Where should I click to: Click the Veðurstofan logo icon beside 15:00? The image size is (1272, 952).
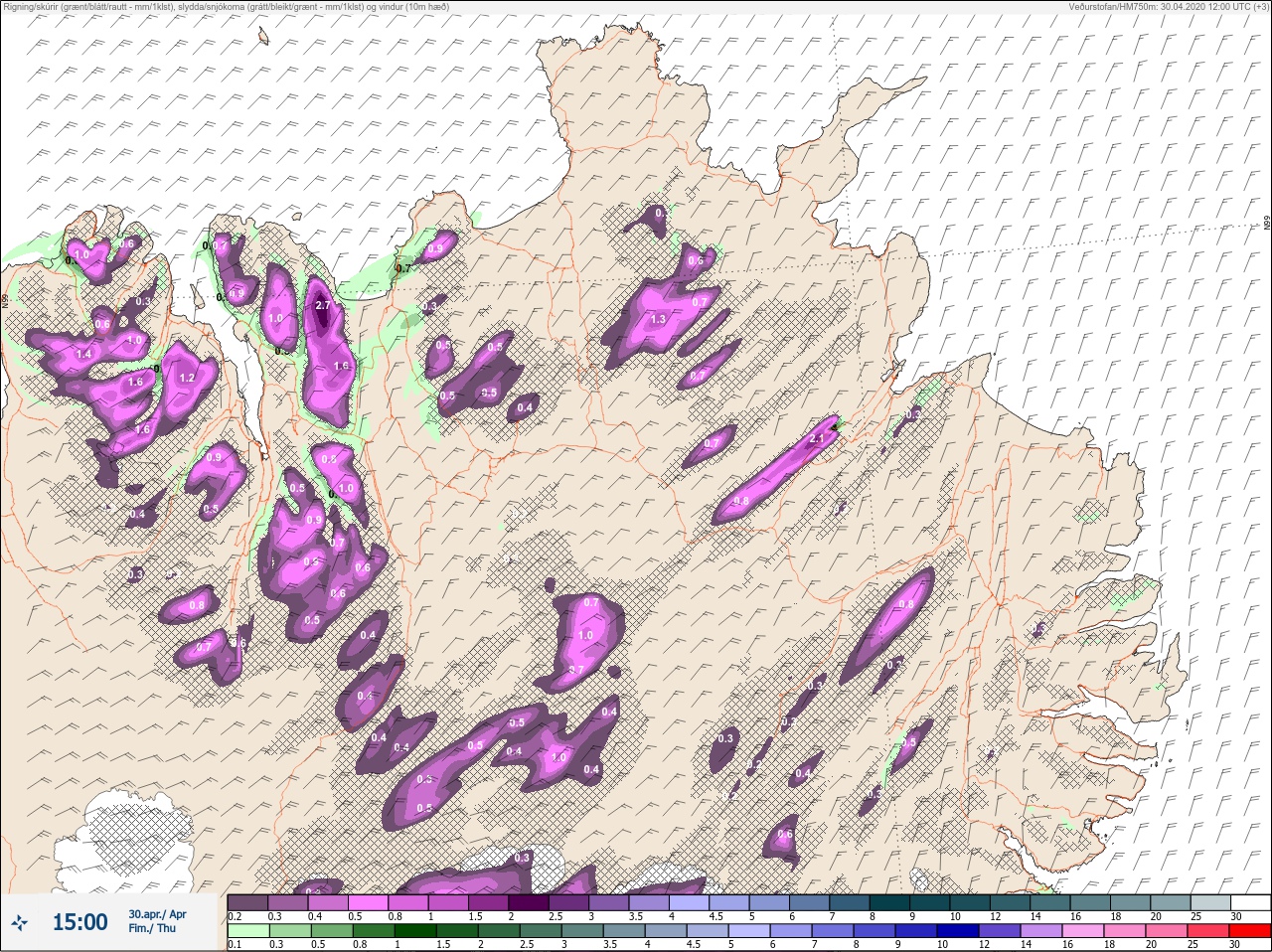19,923
